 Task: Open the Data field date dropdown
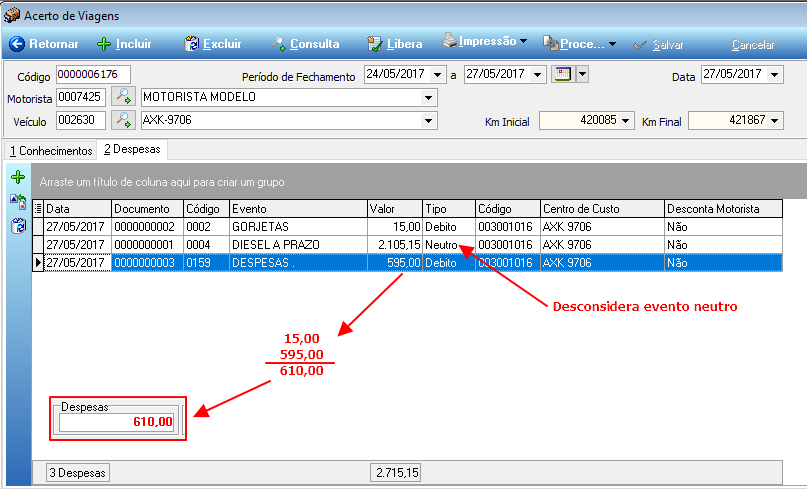[x=775, y=75]
